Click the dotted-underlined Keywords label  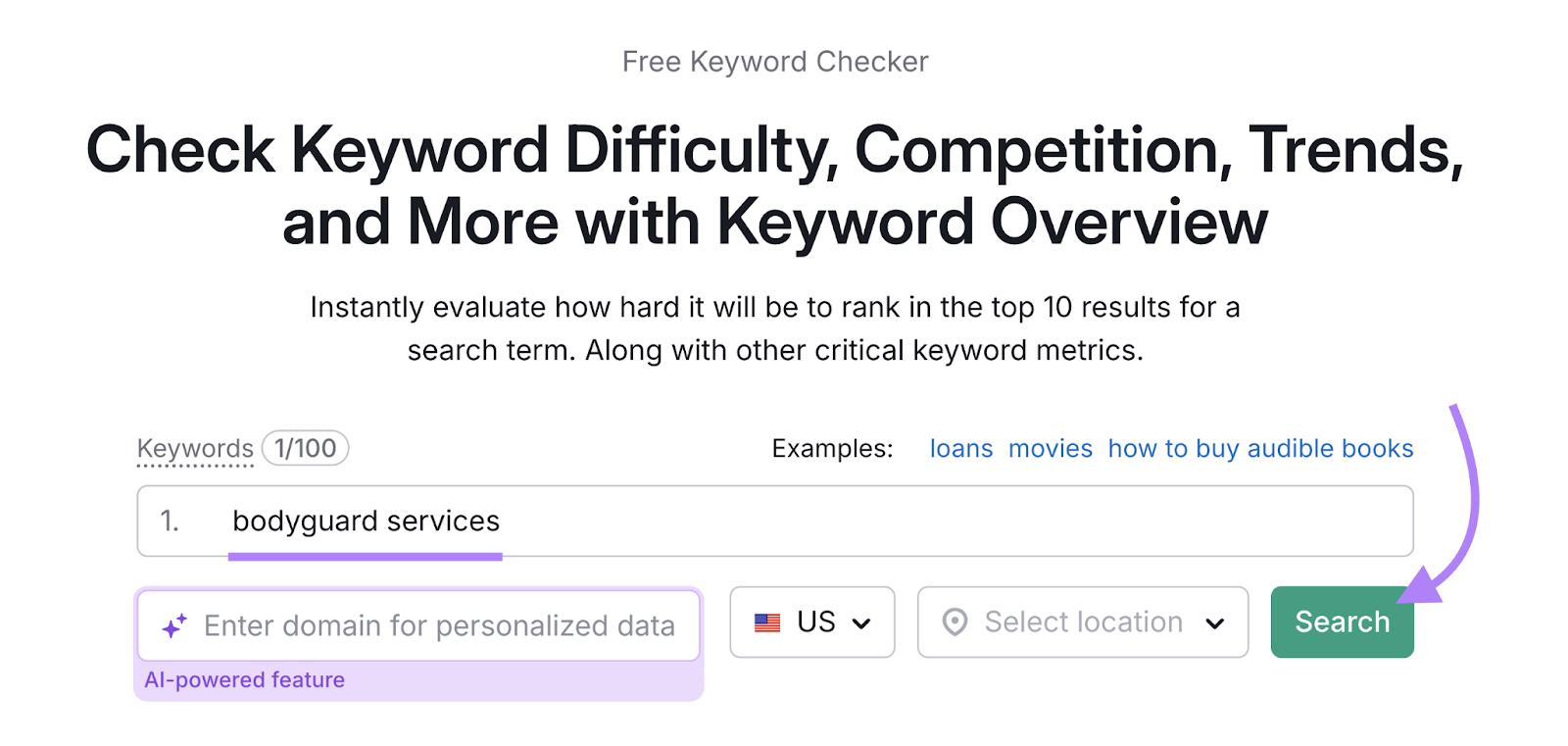click(x=194, y=449)
